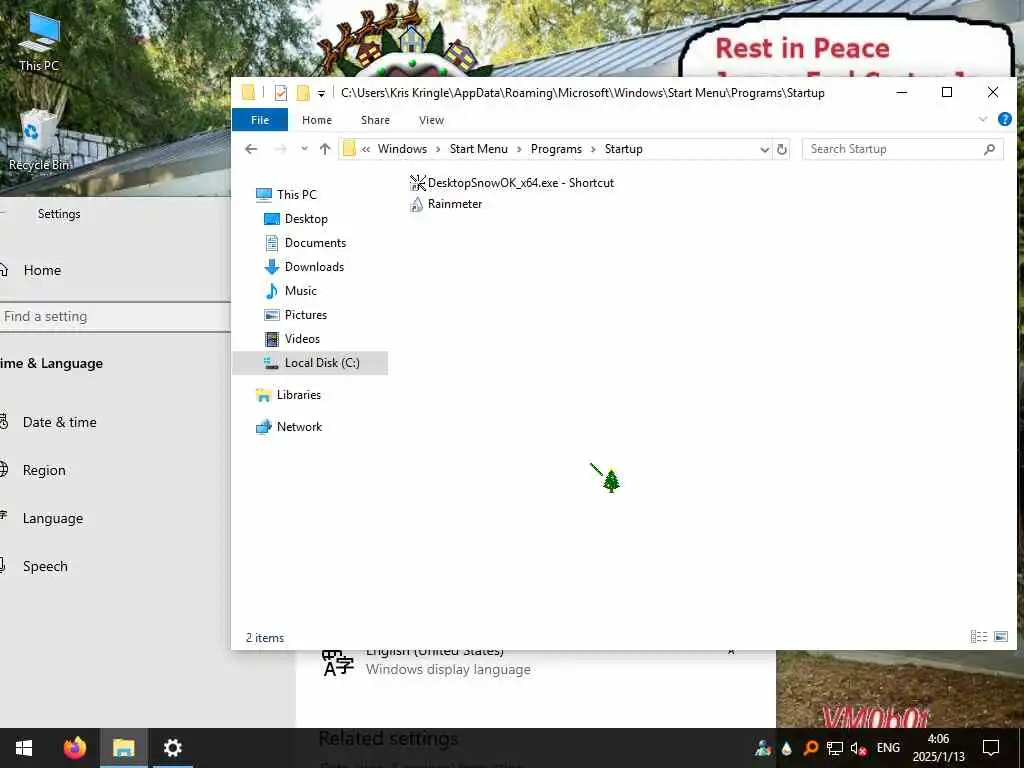
Task: Open the File ribbon tab
Action: (x=260, y=120)
